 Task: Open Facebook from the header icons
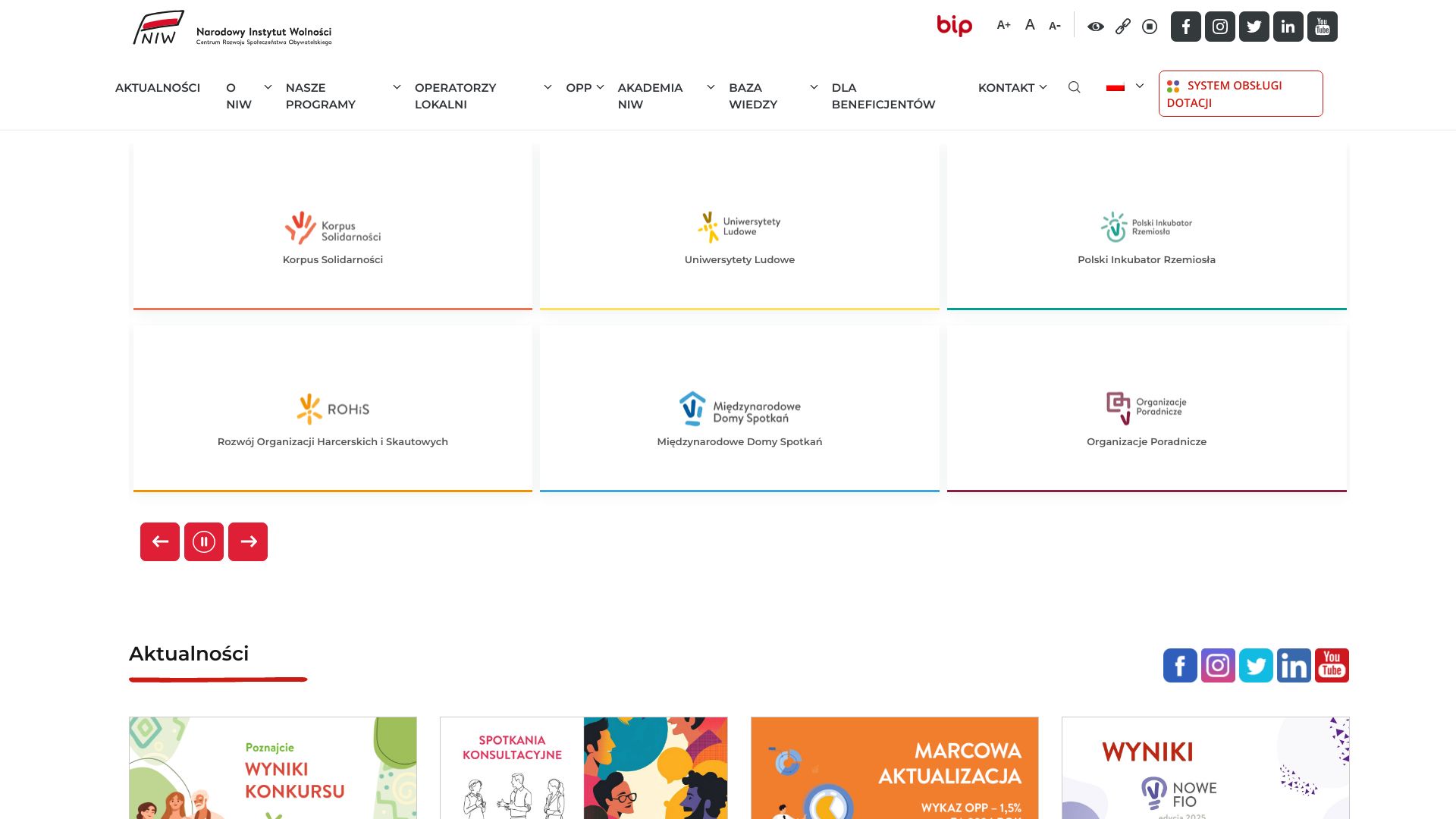pos(1186,27)
